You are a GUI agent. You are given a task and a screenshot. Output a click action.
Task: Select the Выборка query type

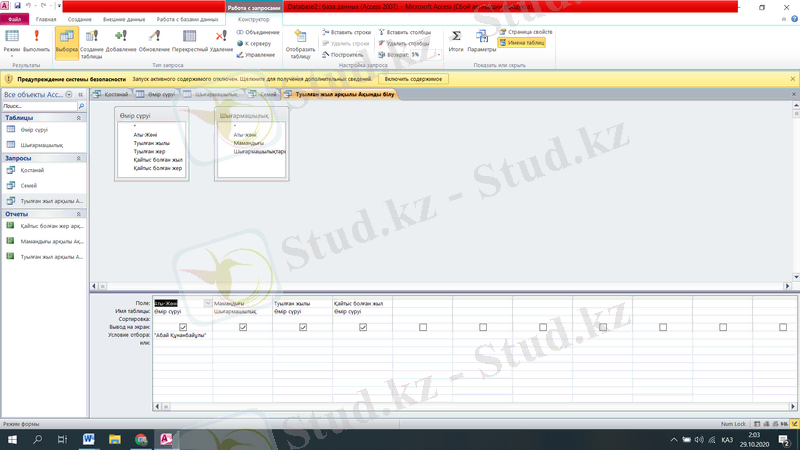pyautogui.click(x=67, y=42)
